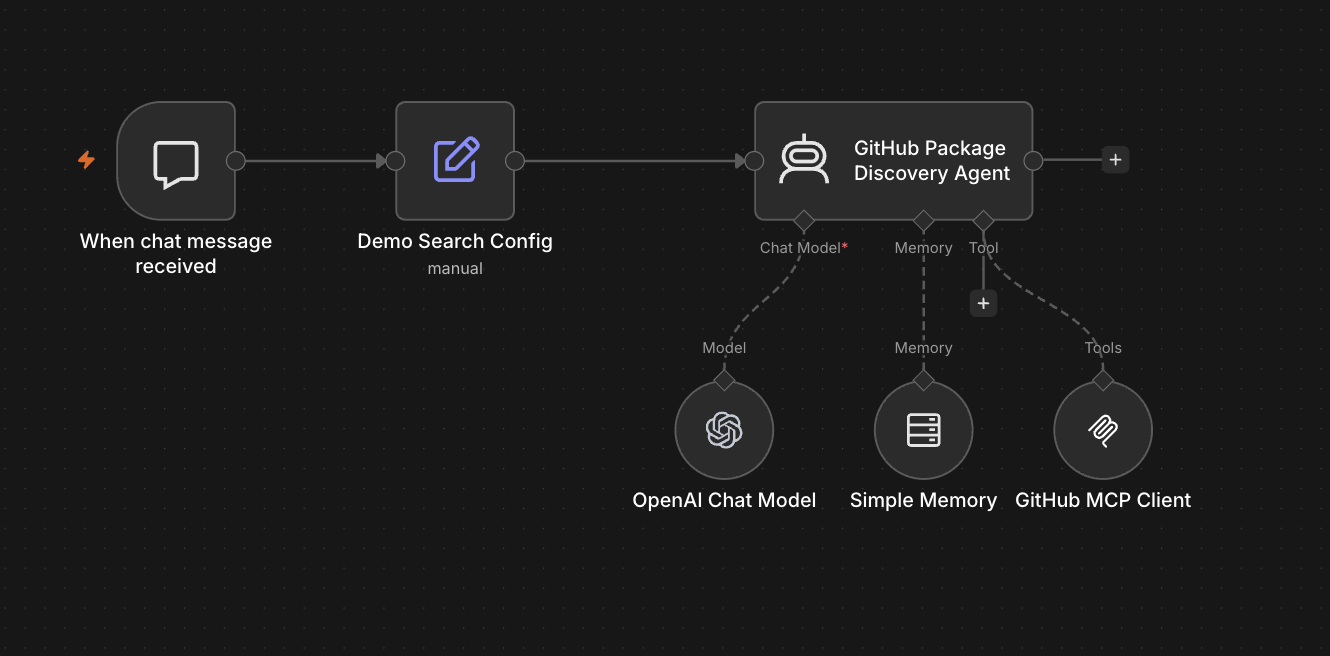
Task: Click the 'GitHub MCP Client' label
Action: click(x=1103, y=501)
